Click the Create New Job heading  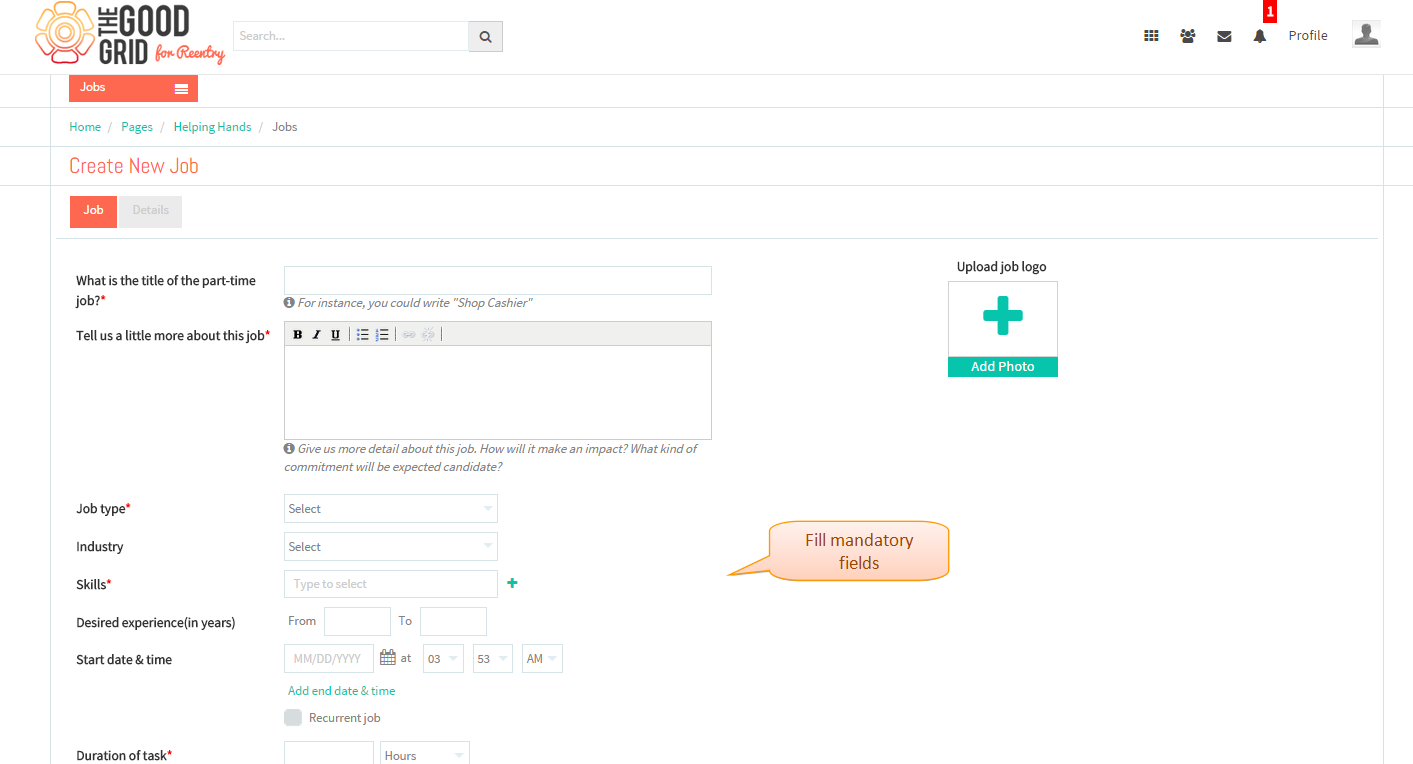click(x=134, y=166)
